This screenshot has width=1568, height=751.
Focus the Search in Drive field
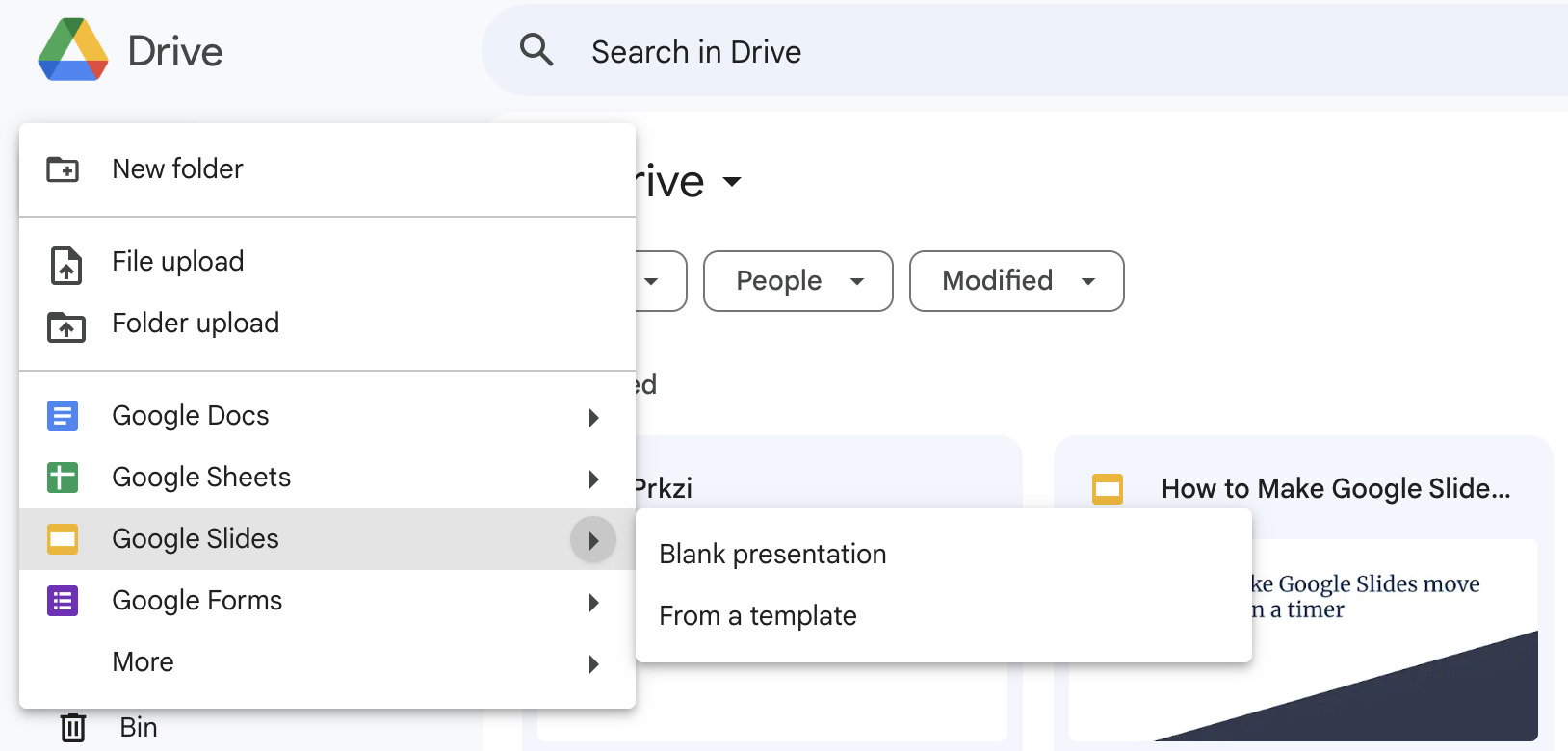click(x=1025, y=50)
